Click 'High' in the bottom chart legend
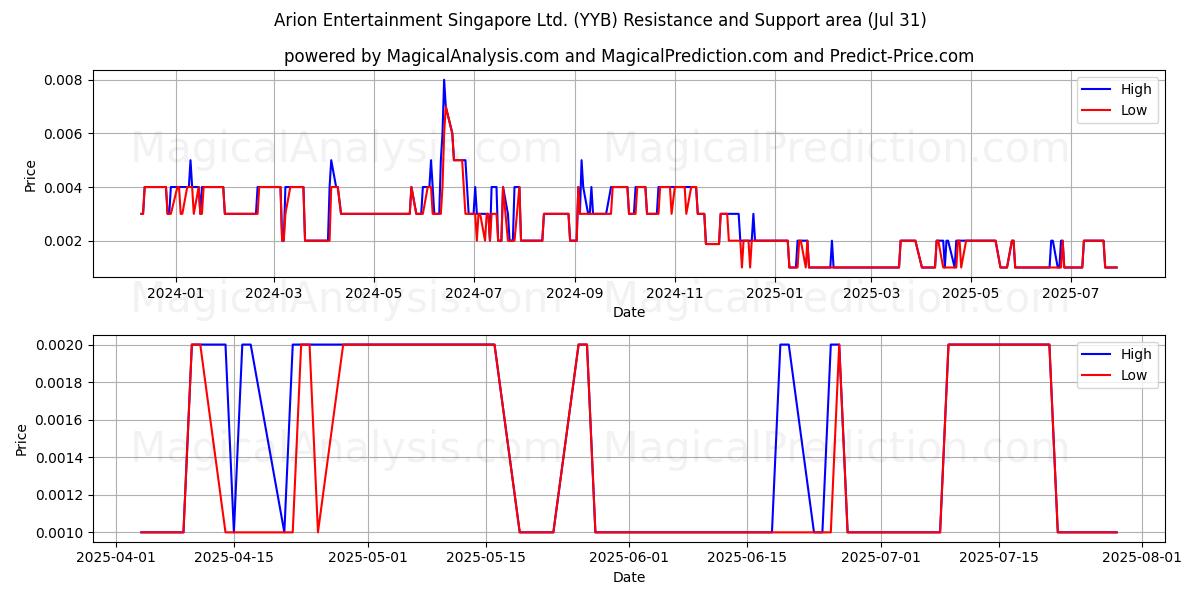The image size is (1200, 600). 1136,354
